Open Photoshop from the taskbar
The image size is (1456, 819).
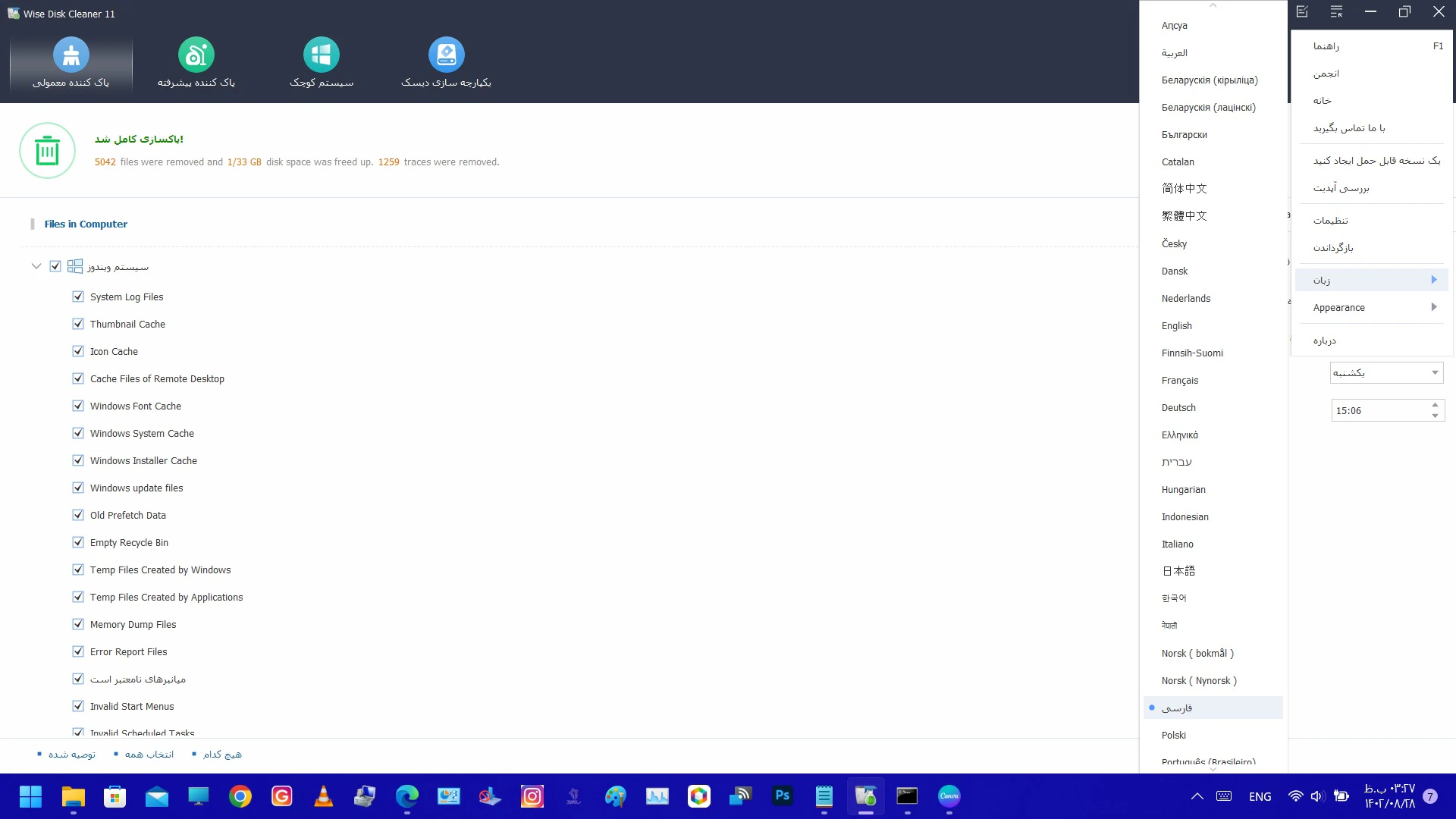[782, 795]
